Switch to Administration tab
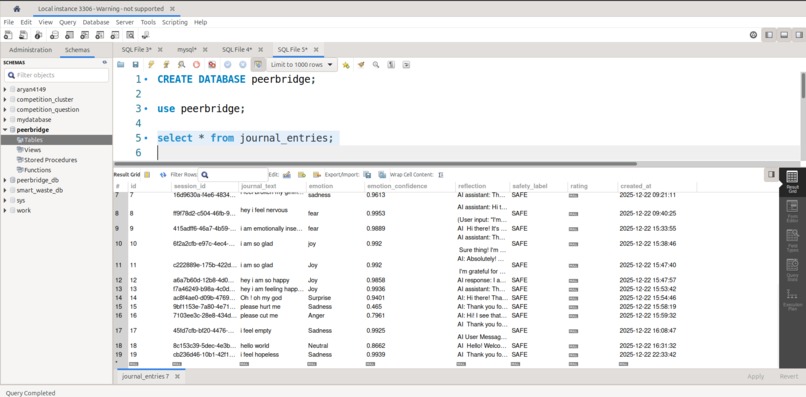806x397 pixels. tap(30, 50)
